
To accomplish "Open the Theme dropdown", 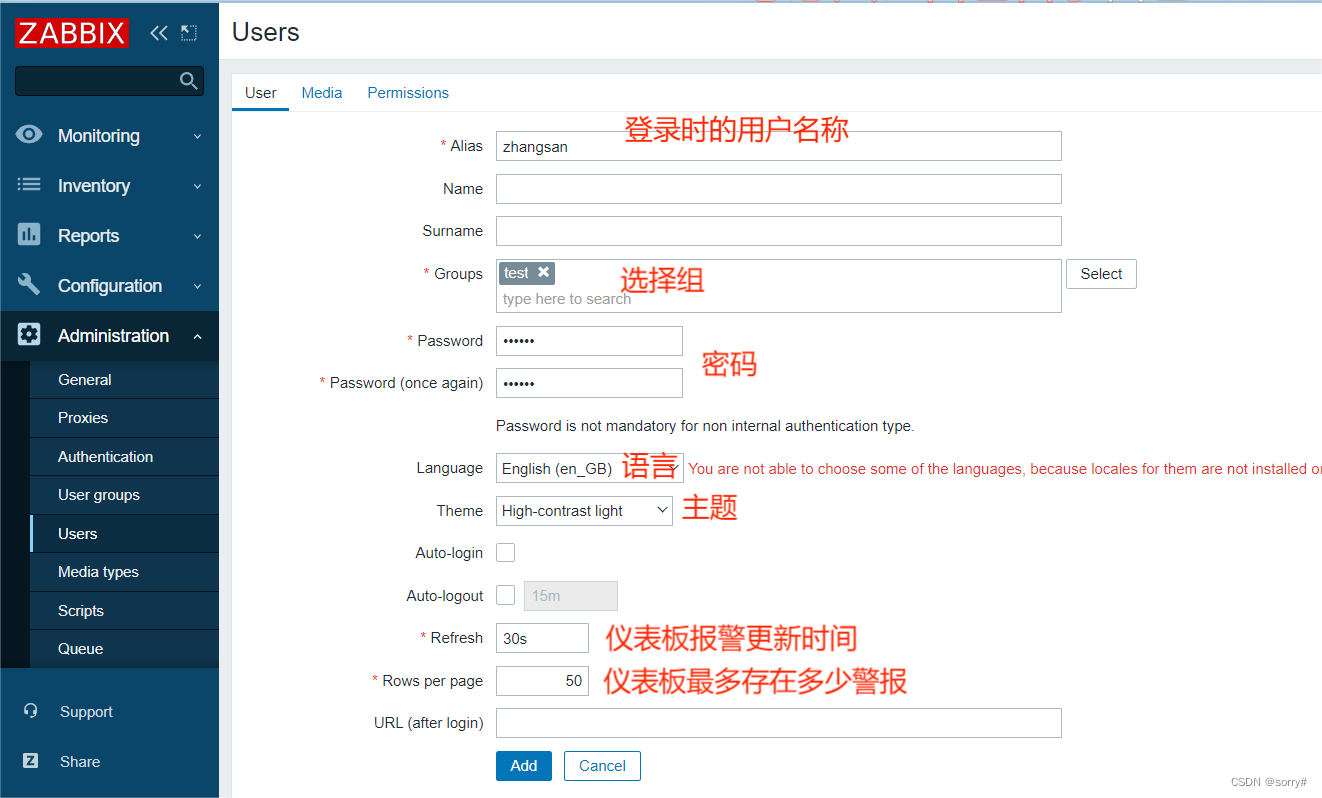I will pos(584,511).
